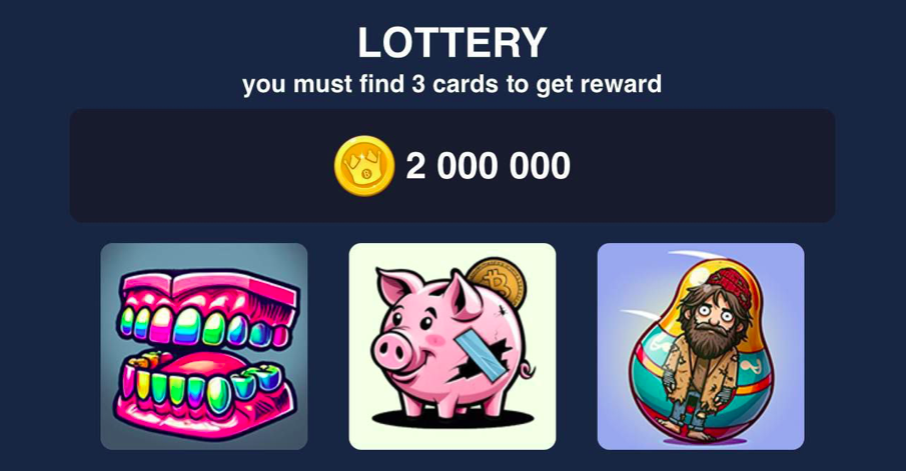The width and height of the screenshot is (906, 471).
Task: Click the pig's curly tail
Action: tap(525, 369)
